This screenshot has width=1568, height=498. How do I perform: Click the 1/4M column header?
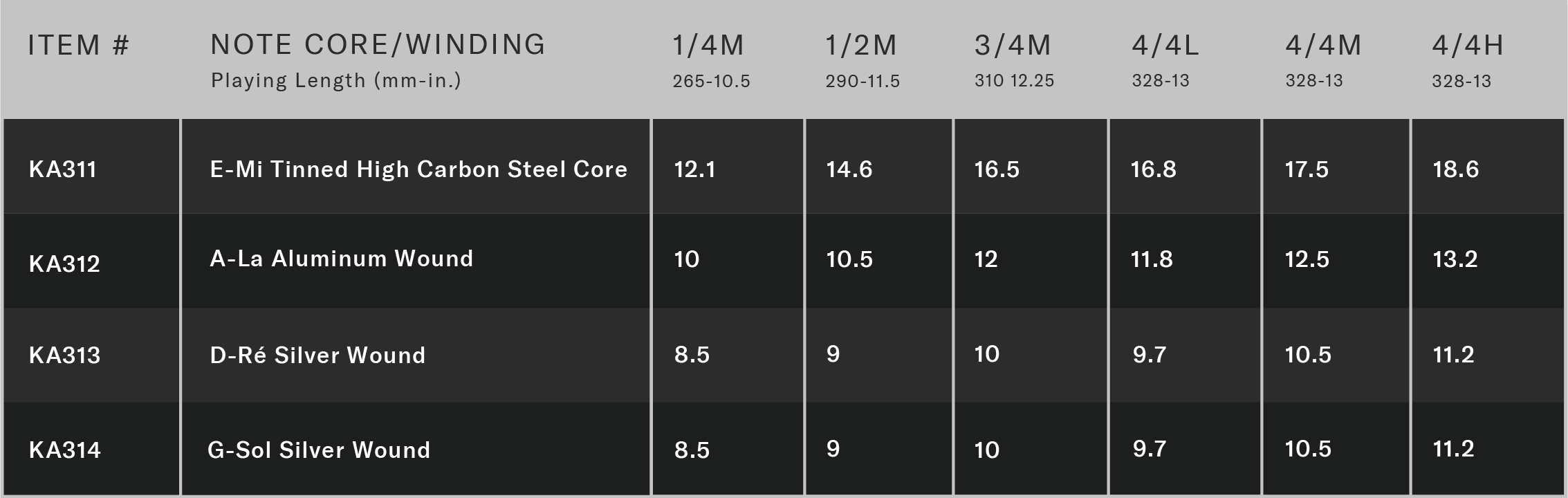pyautogui.click(x=708, y=46)
